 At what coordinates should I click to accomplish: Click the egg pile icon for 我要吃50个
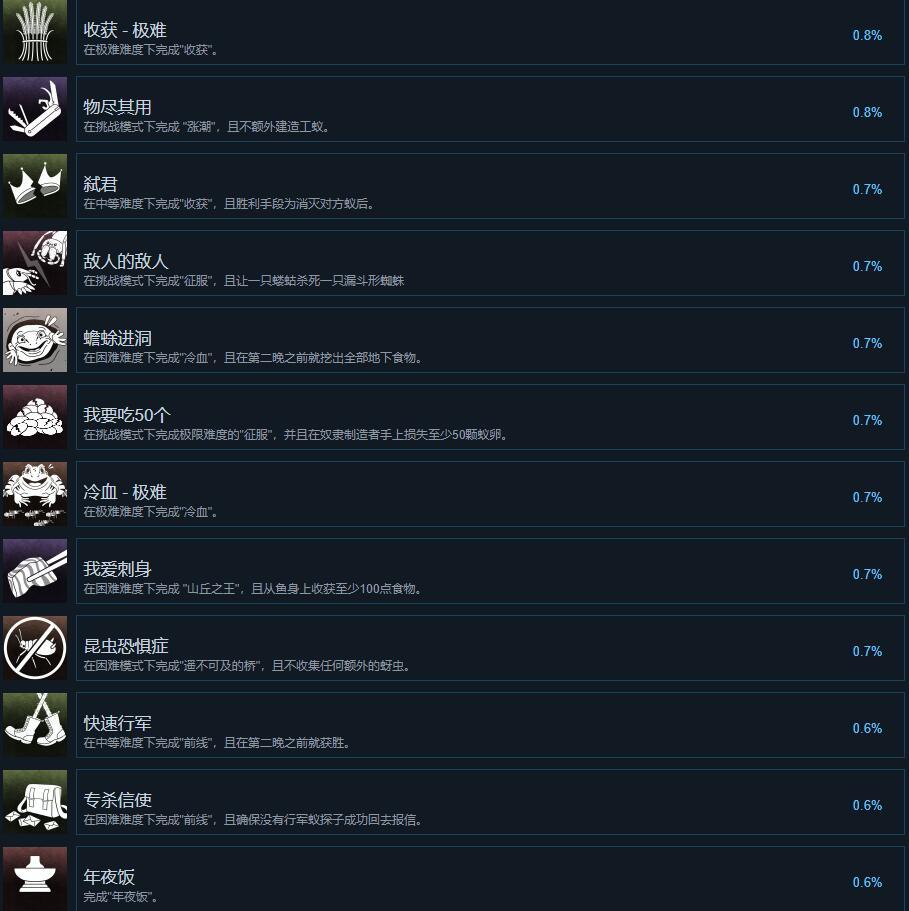tap(35, 417)
